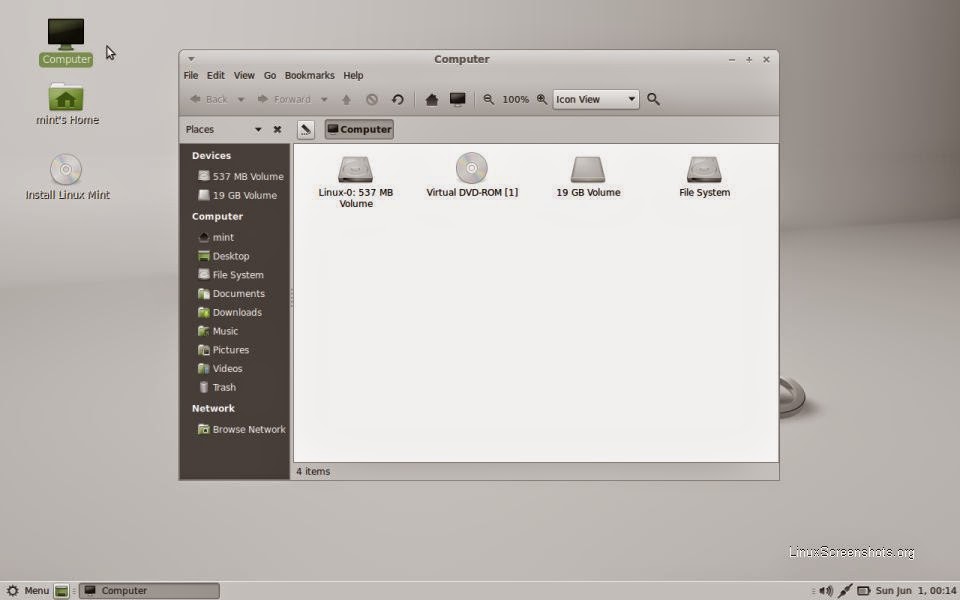The image size is (960, 600).
Task: Open the Places sidebar dropdown
Action: pyautogui.click(x=258, y=129)
